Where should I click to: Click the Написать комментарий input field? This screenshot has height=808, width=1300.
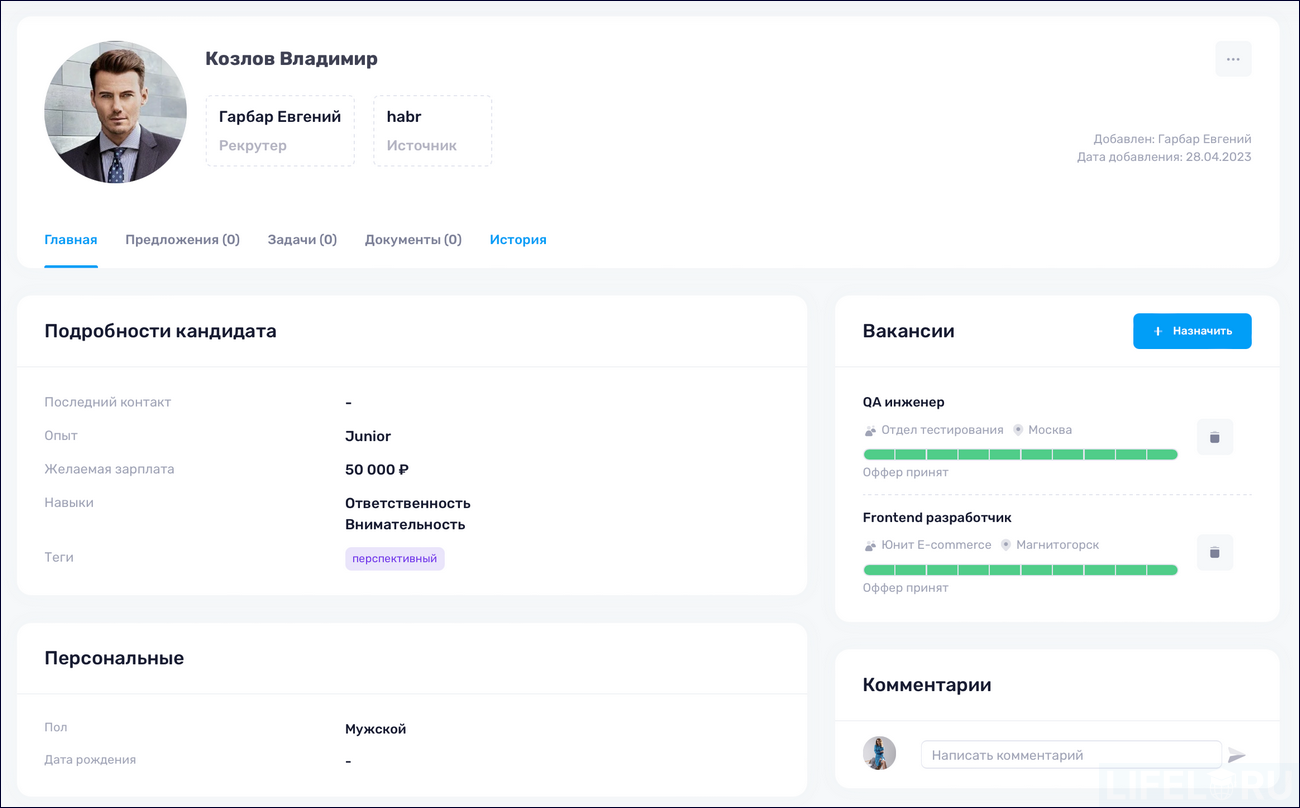(x=1070, y=755)
